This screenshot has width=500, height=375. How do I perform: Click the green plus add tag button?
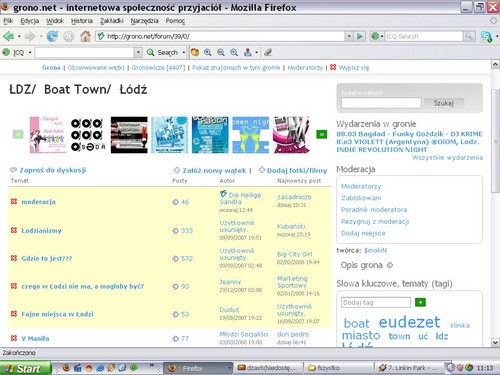point(420,302)
